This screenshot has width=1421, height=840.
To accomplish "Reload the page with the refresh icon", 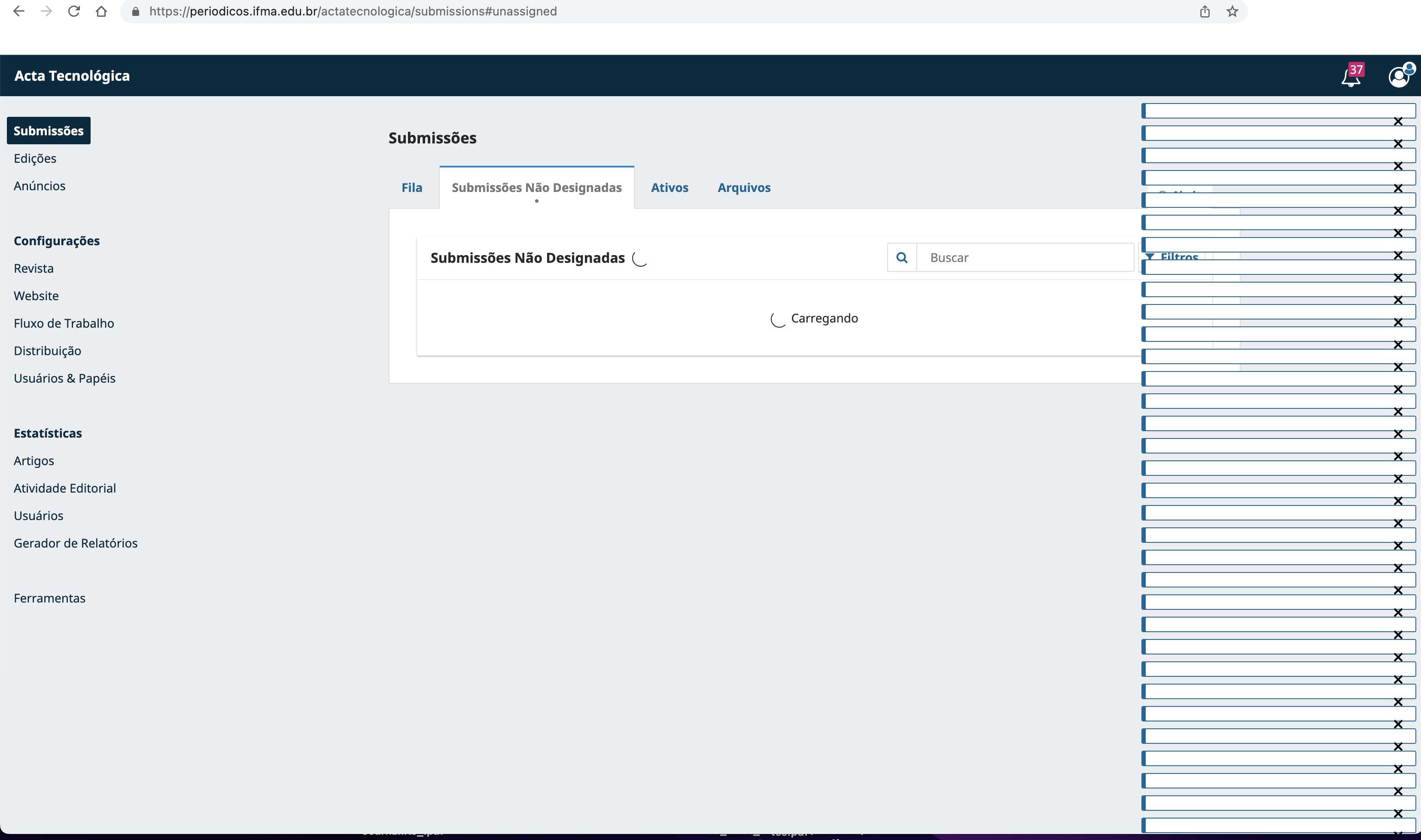I will click(73, 11).
